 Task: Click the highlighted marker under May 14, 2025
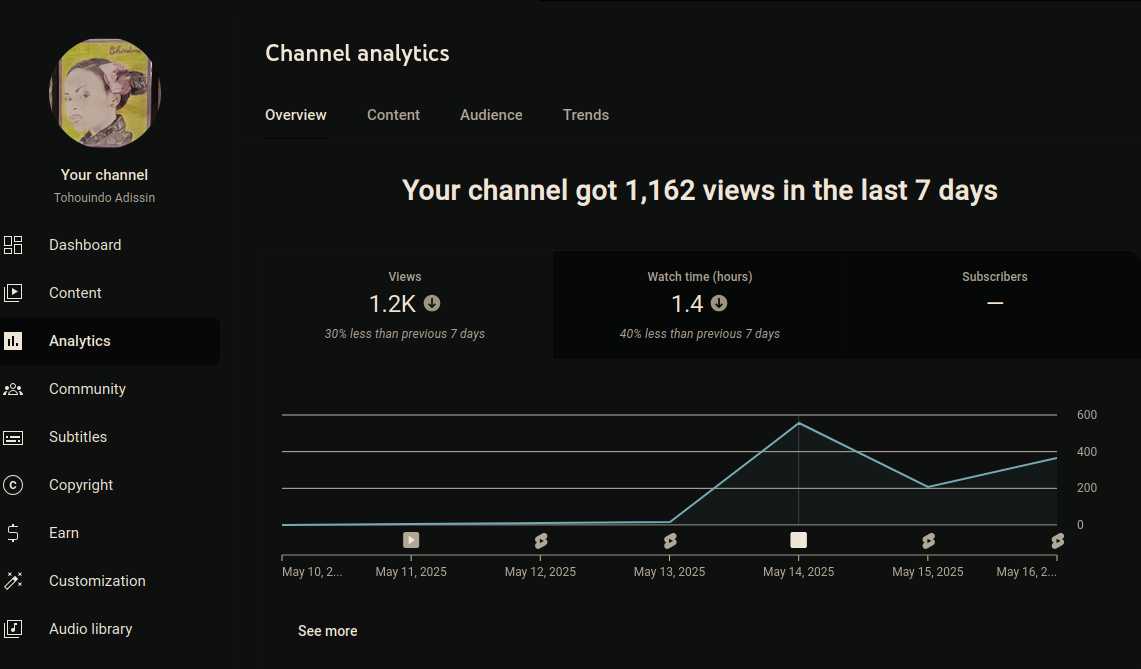799,540
